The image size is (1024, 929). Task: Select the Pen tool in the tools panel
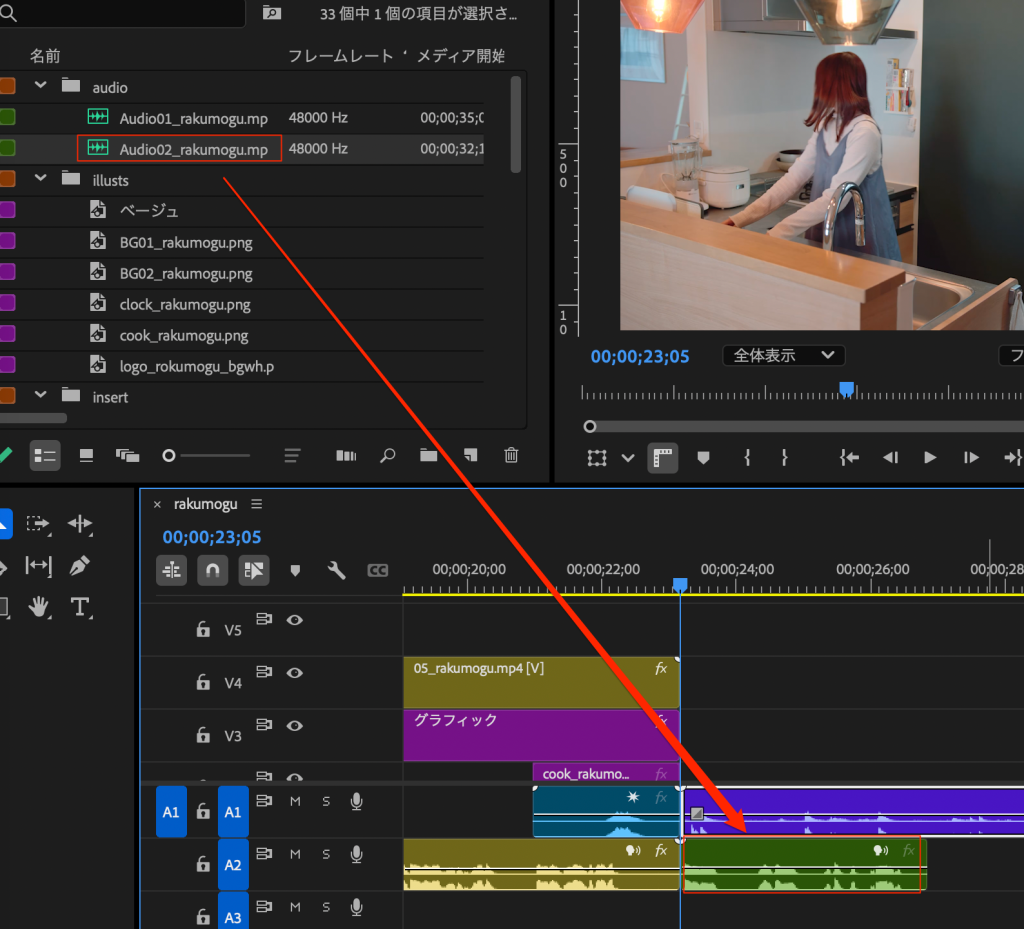(x=80, y=566)
